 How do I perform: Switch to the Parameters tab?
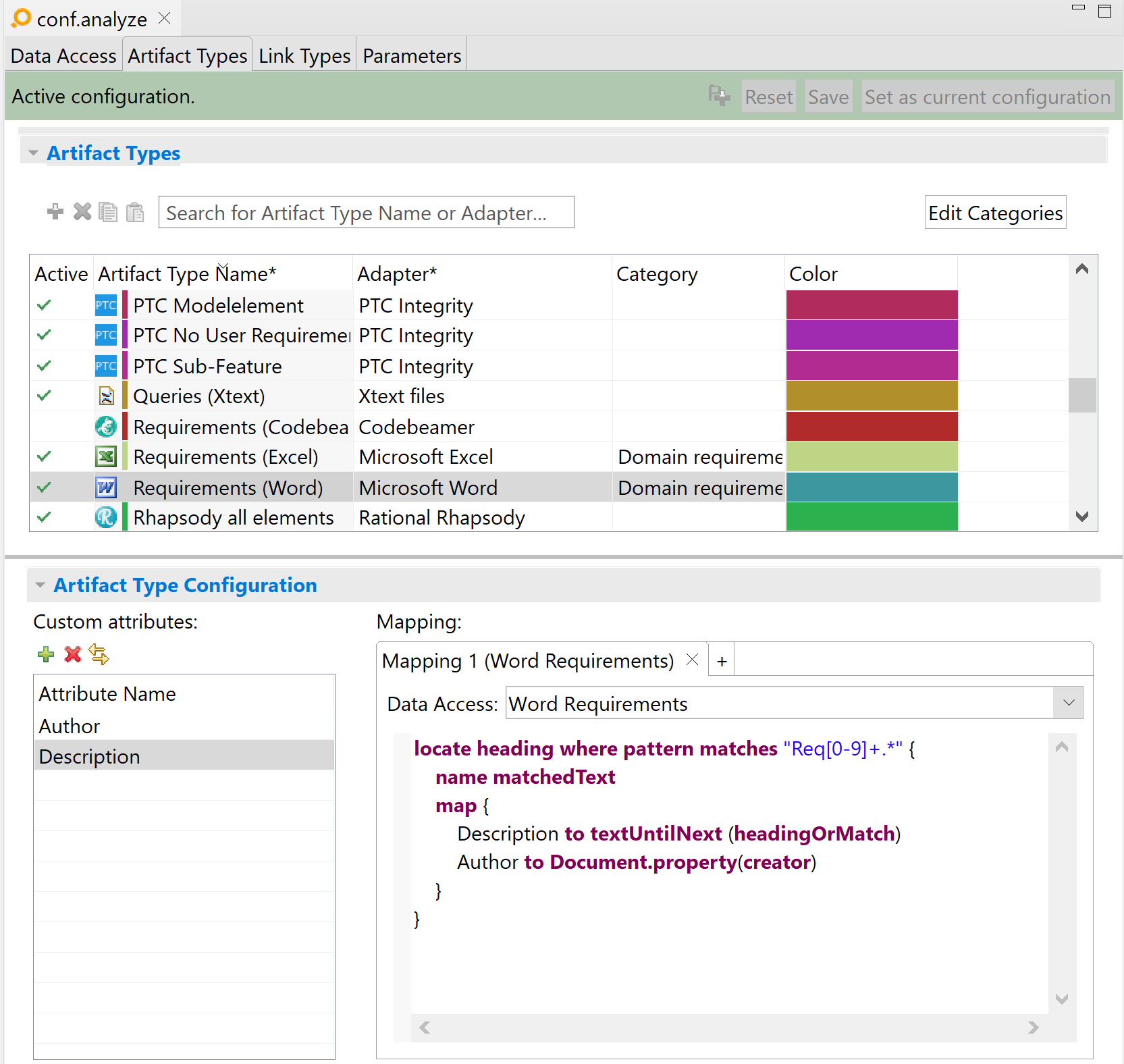coord(412,55)
